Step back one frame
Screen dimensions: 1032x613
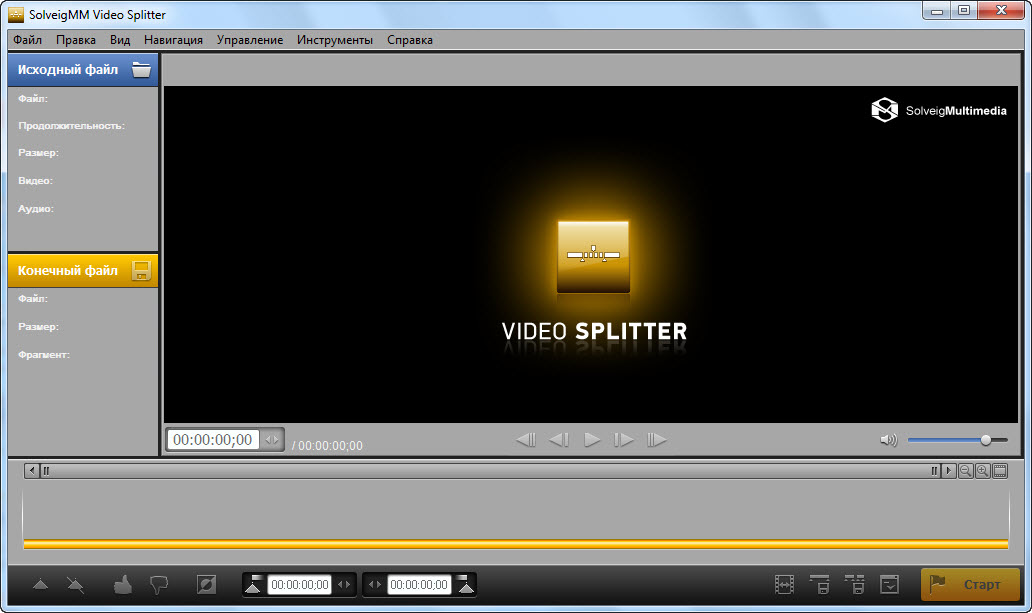tap(559, 439)
